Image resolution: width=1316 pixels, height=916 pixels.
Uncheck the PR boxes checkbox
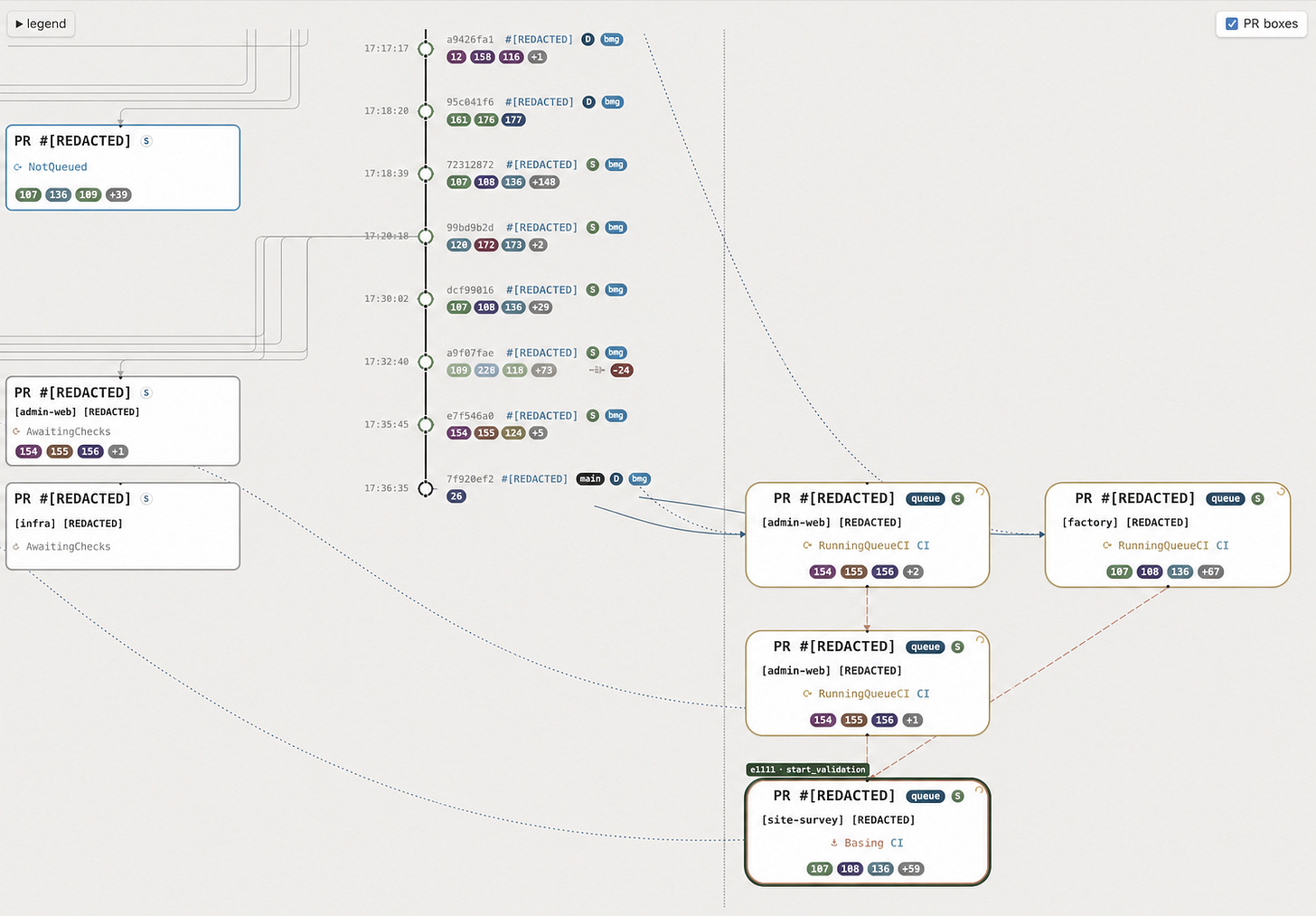1231,24
